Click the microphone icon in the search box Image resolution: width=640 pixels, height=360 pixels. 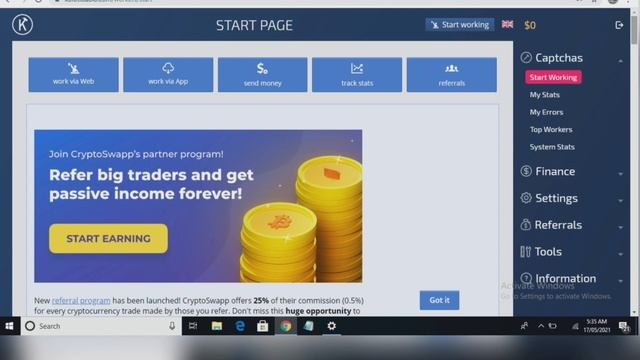click(172, 326)
